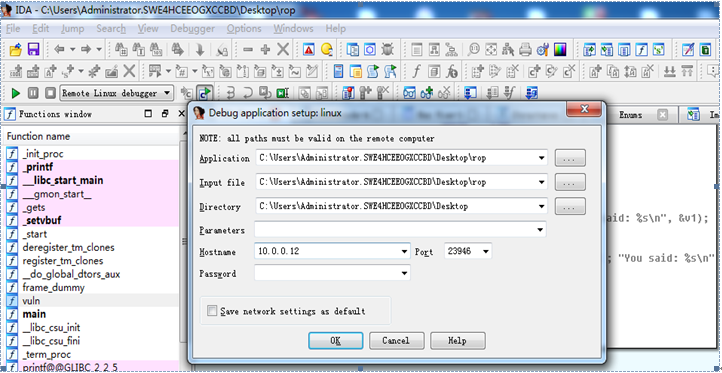Click the start process green play icon
The height and width of the screenshot is (373, 722).
(16, 93)
